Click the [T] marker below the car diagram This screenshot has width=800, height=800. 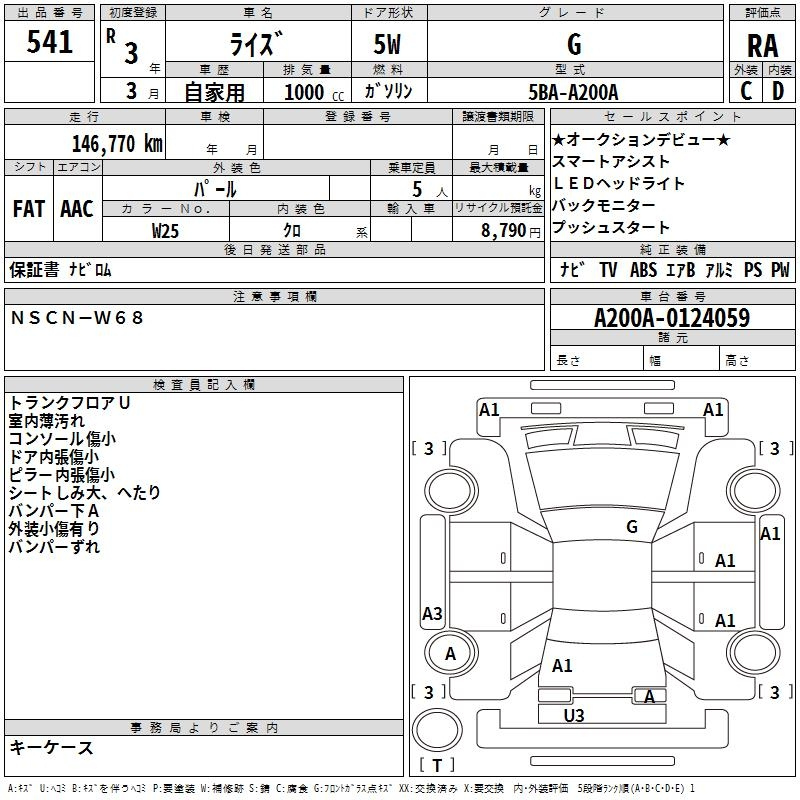pos(436,766)
